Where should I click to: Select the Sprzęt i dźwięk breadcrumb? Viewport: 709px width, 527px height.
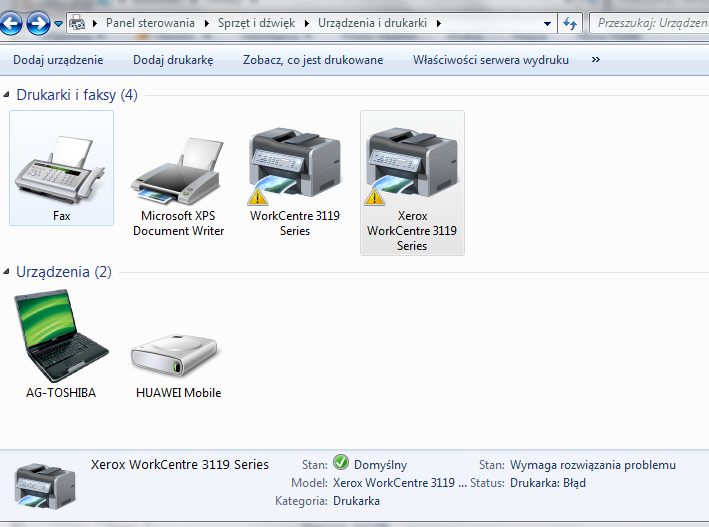tap(256, 23)
